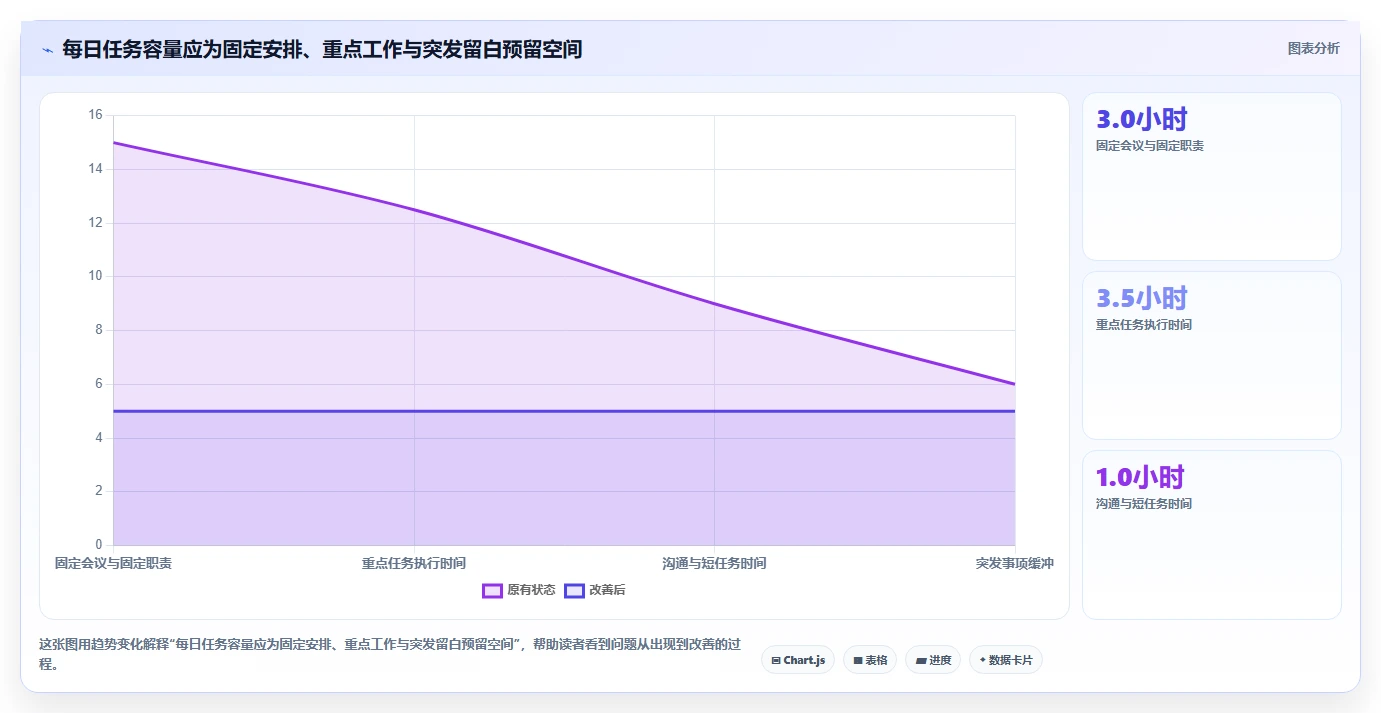This screenshot has height=713, width=1381.
Task: Click y-axis value 10
Action: 96,276
